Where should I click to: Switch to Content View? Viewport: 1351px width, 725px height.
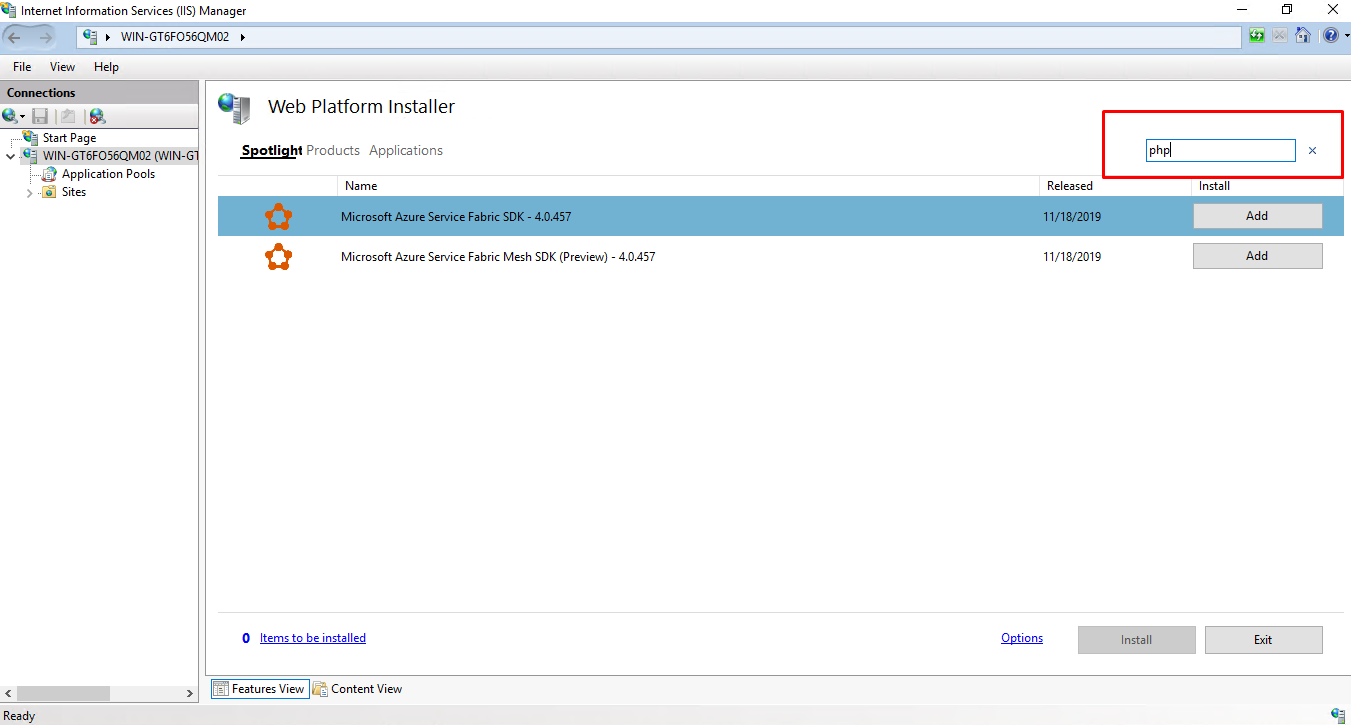(x=357, y=689)
